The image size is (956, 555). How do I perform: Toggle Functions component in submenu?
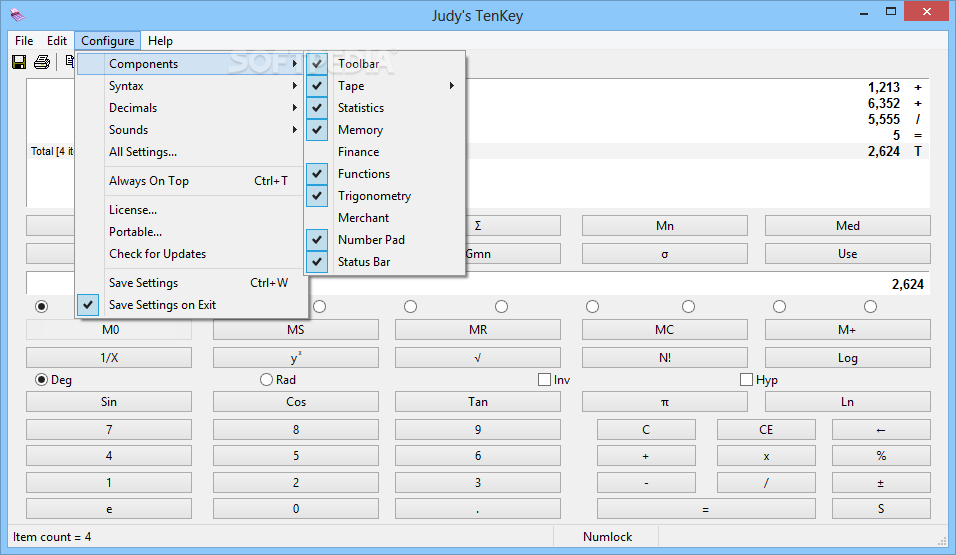[x=385, y=174]
